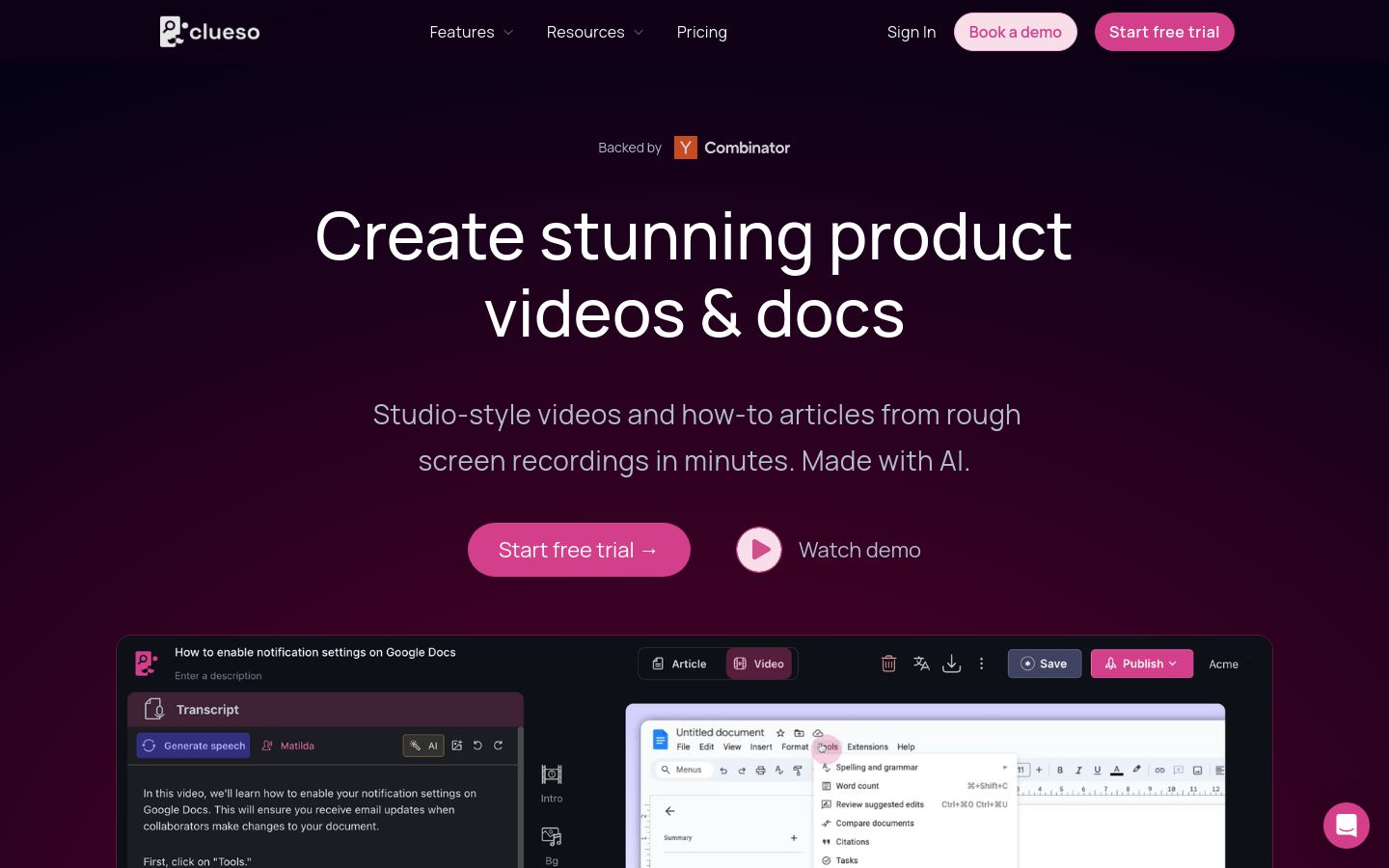Click the AI rewrite wand button
1389x868 pixels.
(423, 746)
